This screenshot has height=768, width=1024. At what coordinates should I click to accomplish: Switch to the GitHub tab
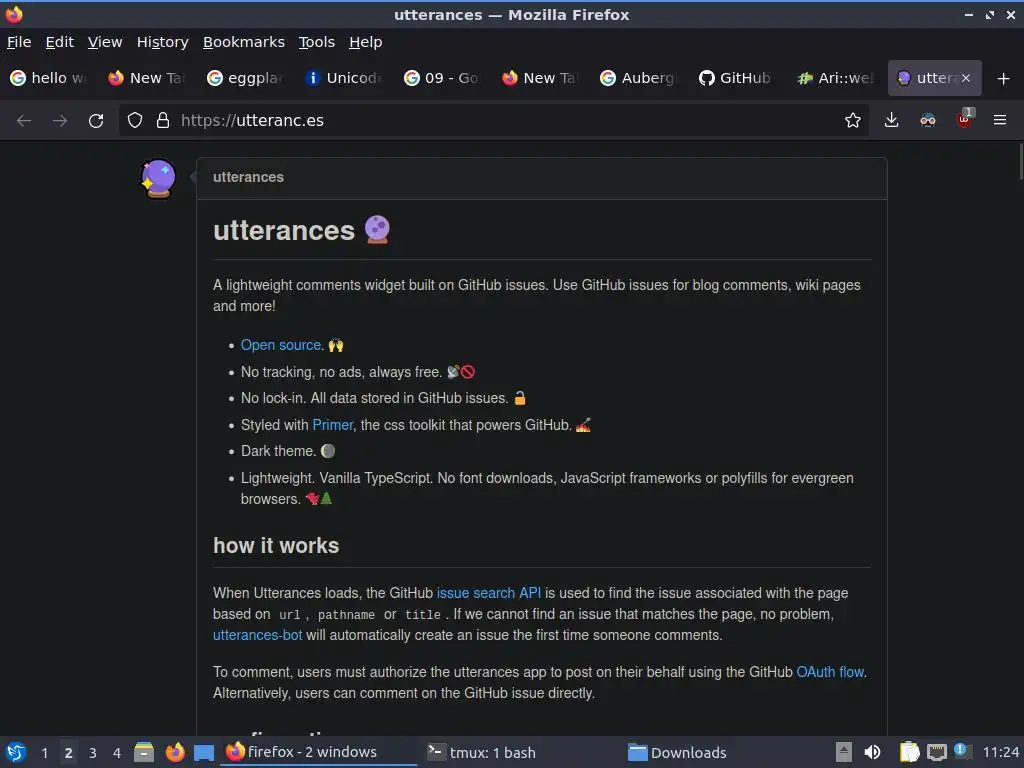tap(737, 78)
